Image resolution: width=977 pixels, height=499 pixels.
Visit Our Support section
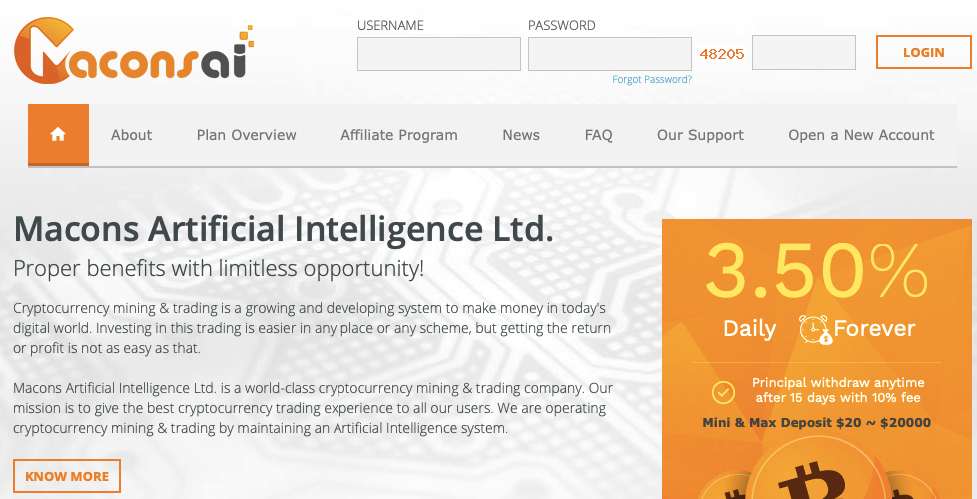[x=700, y=135]
